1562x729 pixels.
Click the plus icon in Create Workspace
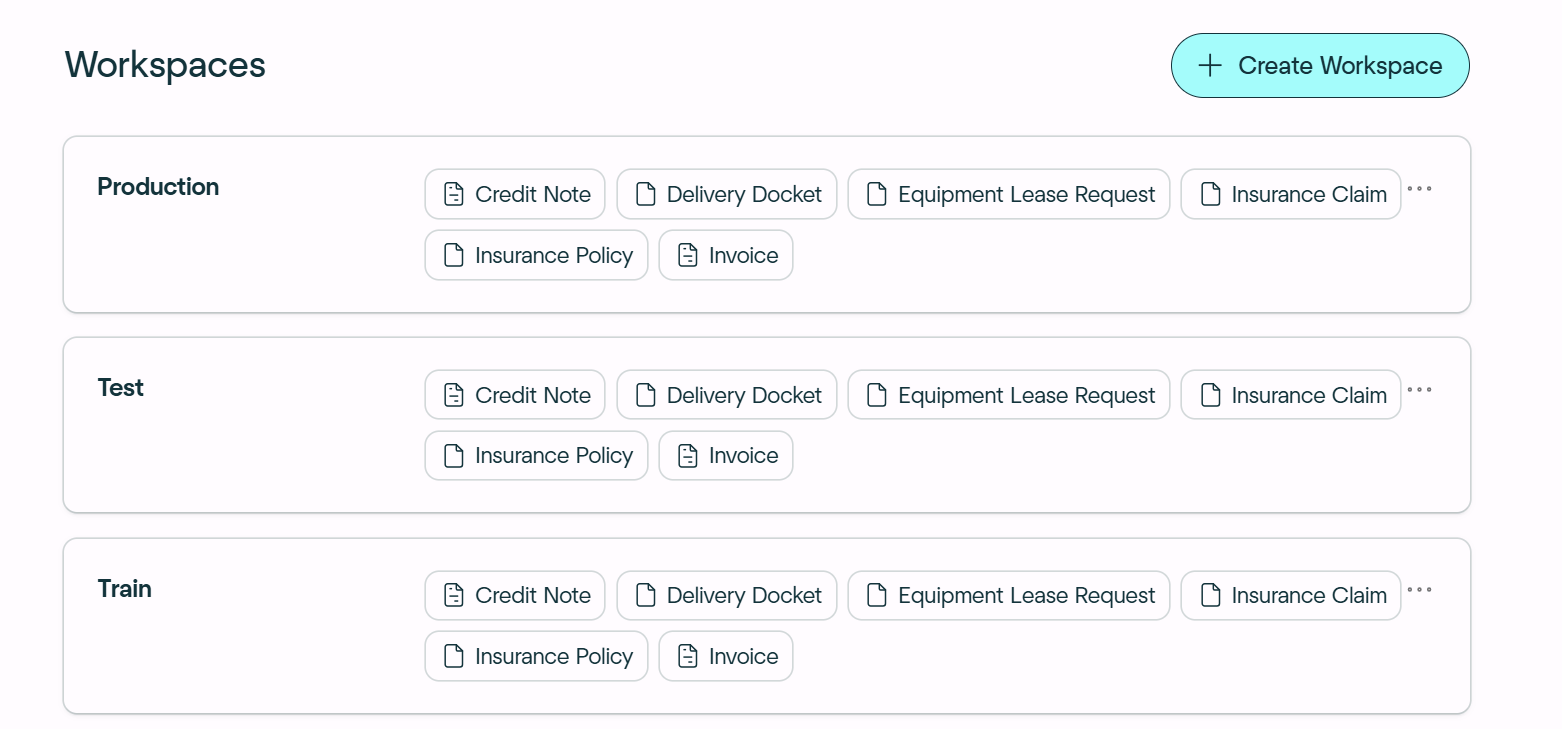1210,66
